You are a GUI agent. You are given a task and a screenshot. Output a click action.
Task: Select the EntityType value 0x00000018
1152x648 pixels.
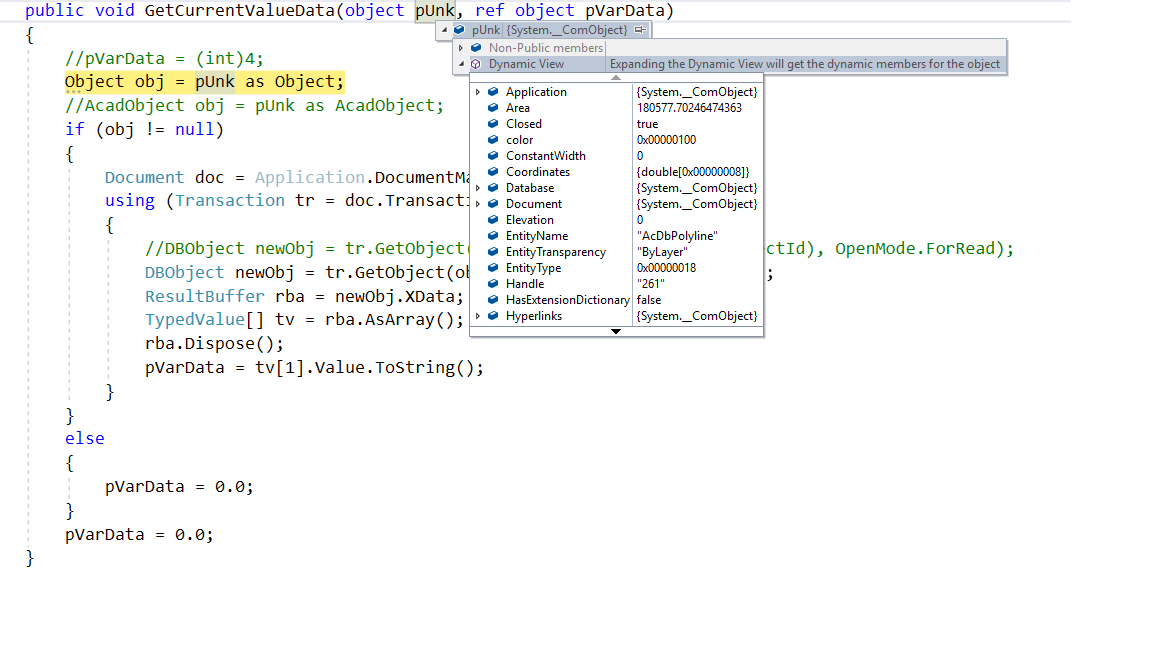666,268
